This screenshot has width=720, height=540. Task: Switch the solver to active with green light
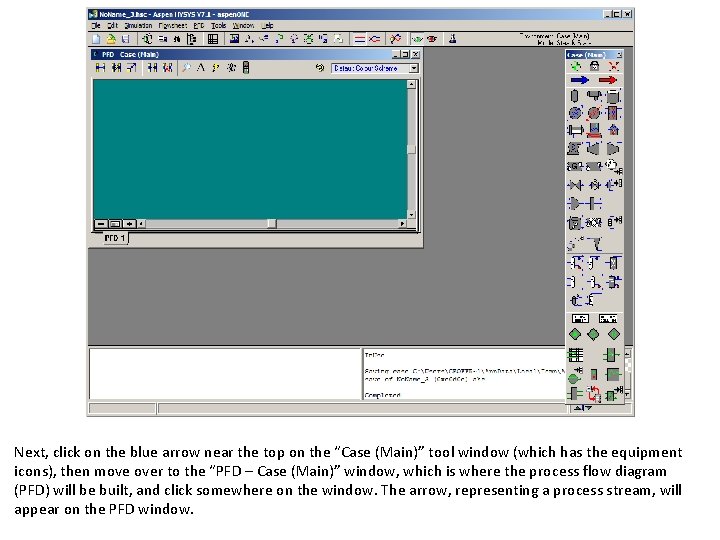(x=417, y=39)
